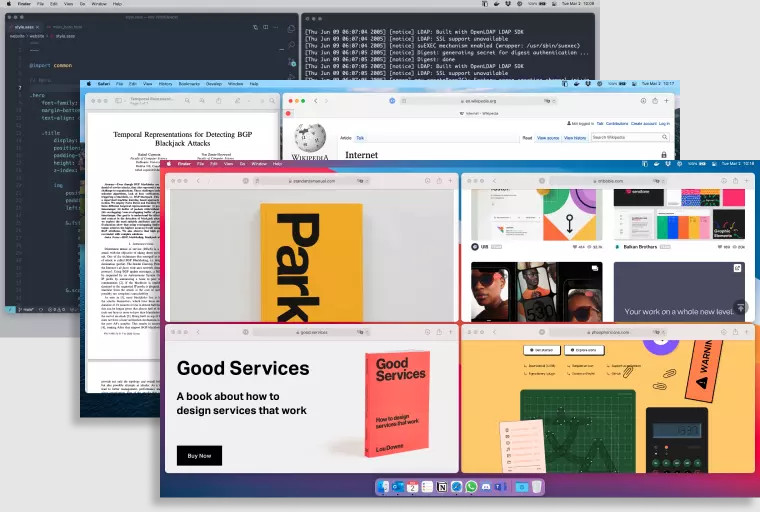Click the clock in the front desktop's menu bar
Screen dimensions: 760x512
[738, 164]
